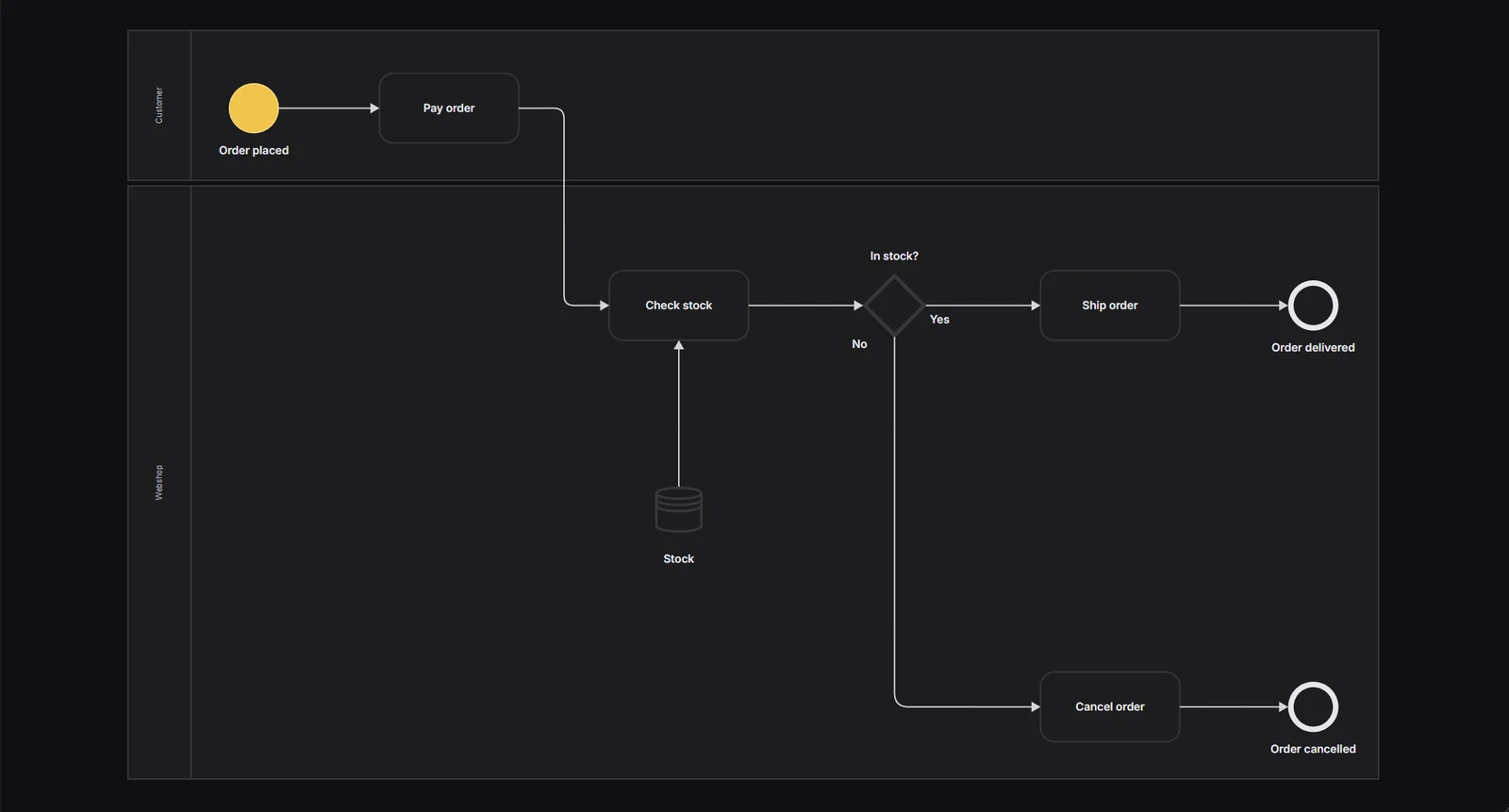Image resolution: width=1509 pixels, height=812 pixels.
Task: Select the yellow Order placed start event
Action: 254,108
